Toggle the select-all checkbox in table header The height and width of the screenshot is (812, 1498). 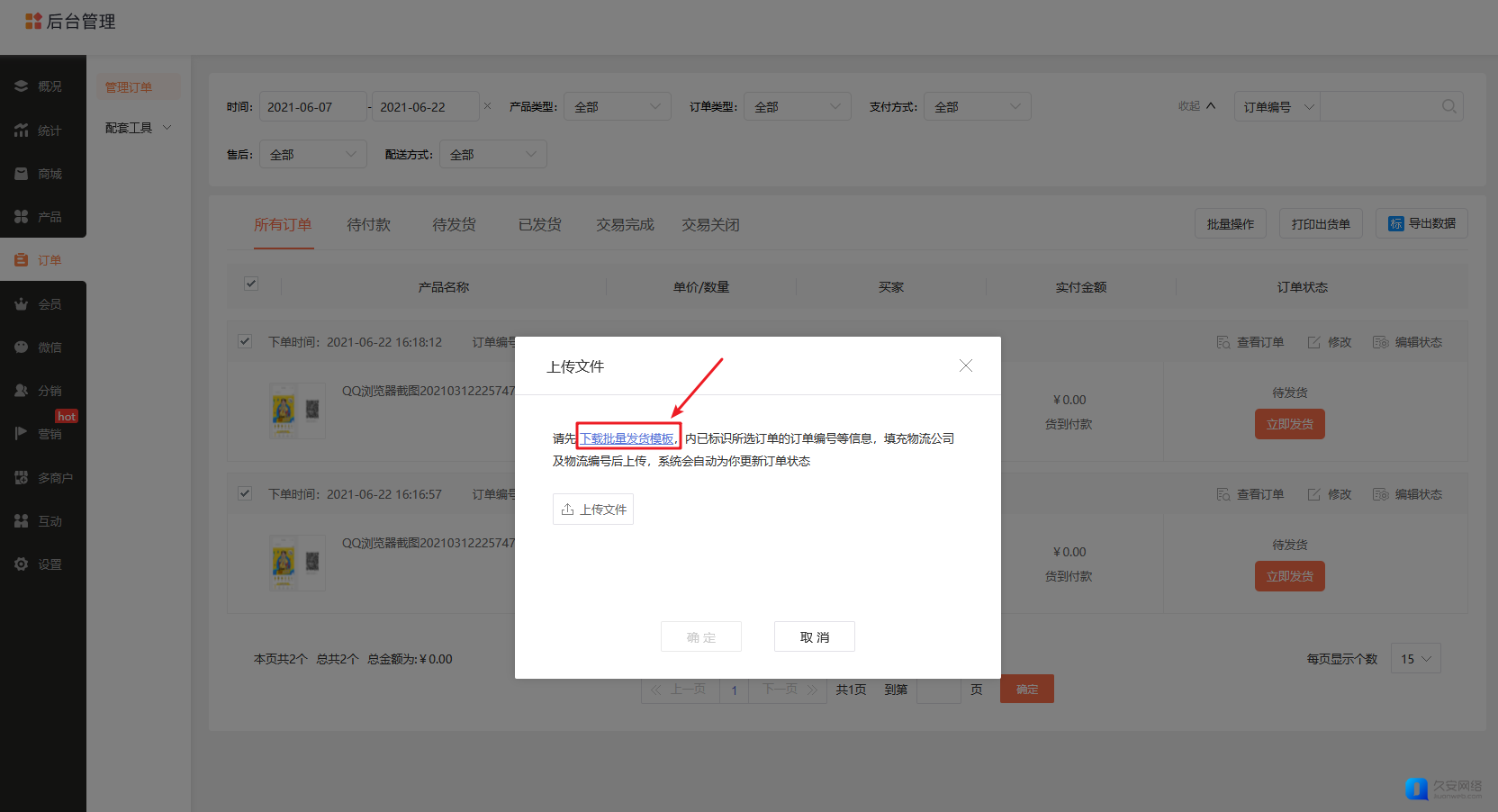(251, 284)
